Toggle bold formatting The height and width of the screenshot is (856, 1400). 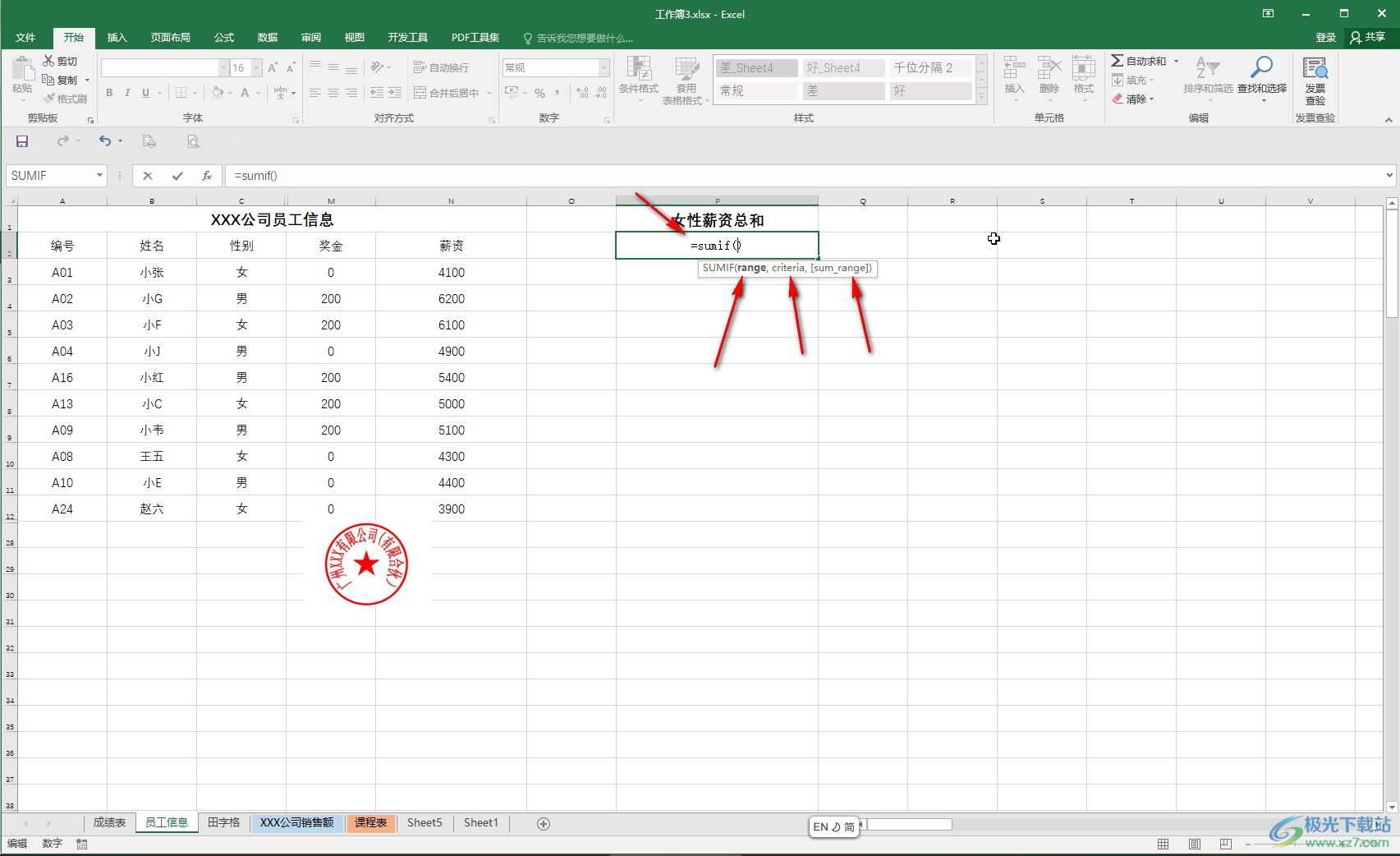pos(109,93)
